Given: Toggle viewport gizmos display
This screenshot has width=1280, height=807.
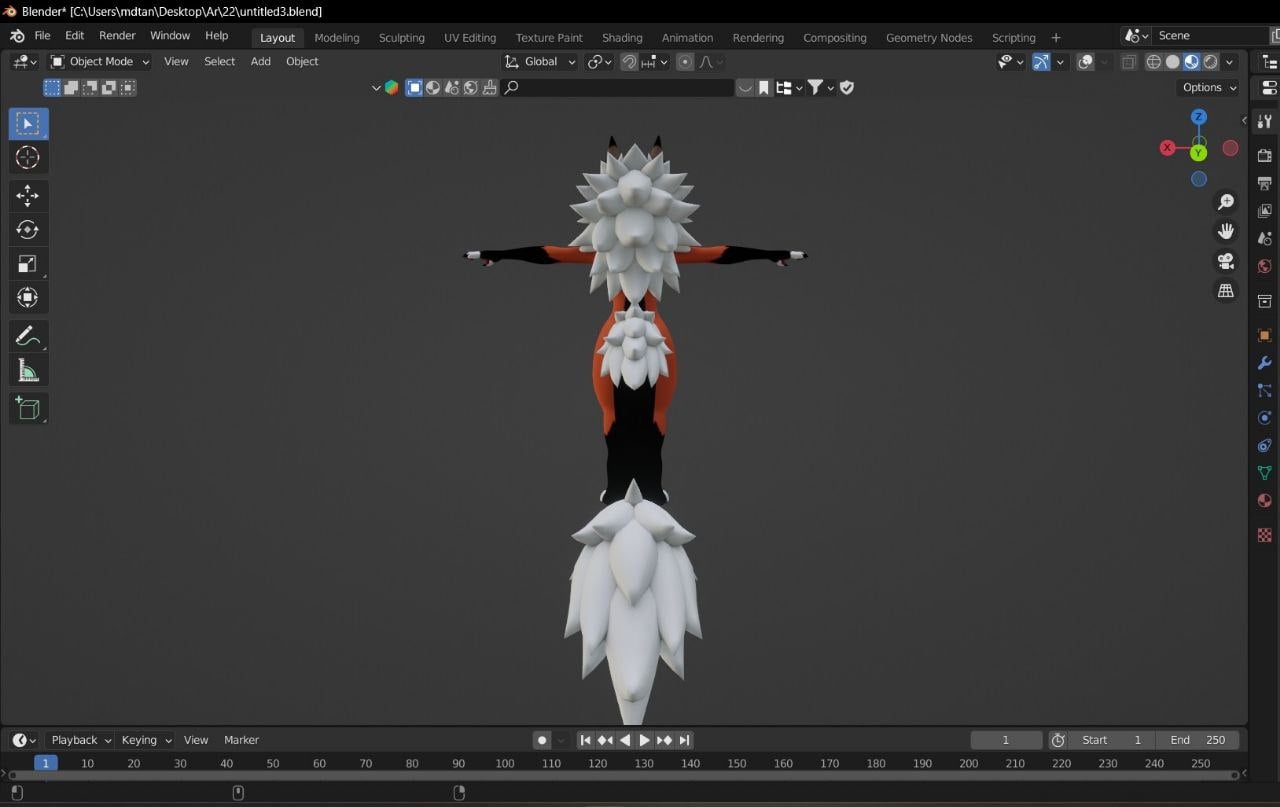Looking at the screenshot, I should coord(1041,62).
